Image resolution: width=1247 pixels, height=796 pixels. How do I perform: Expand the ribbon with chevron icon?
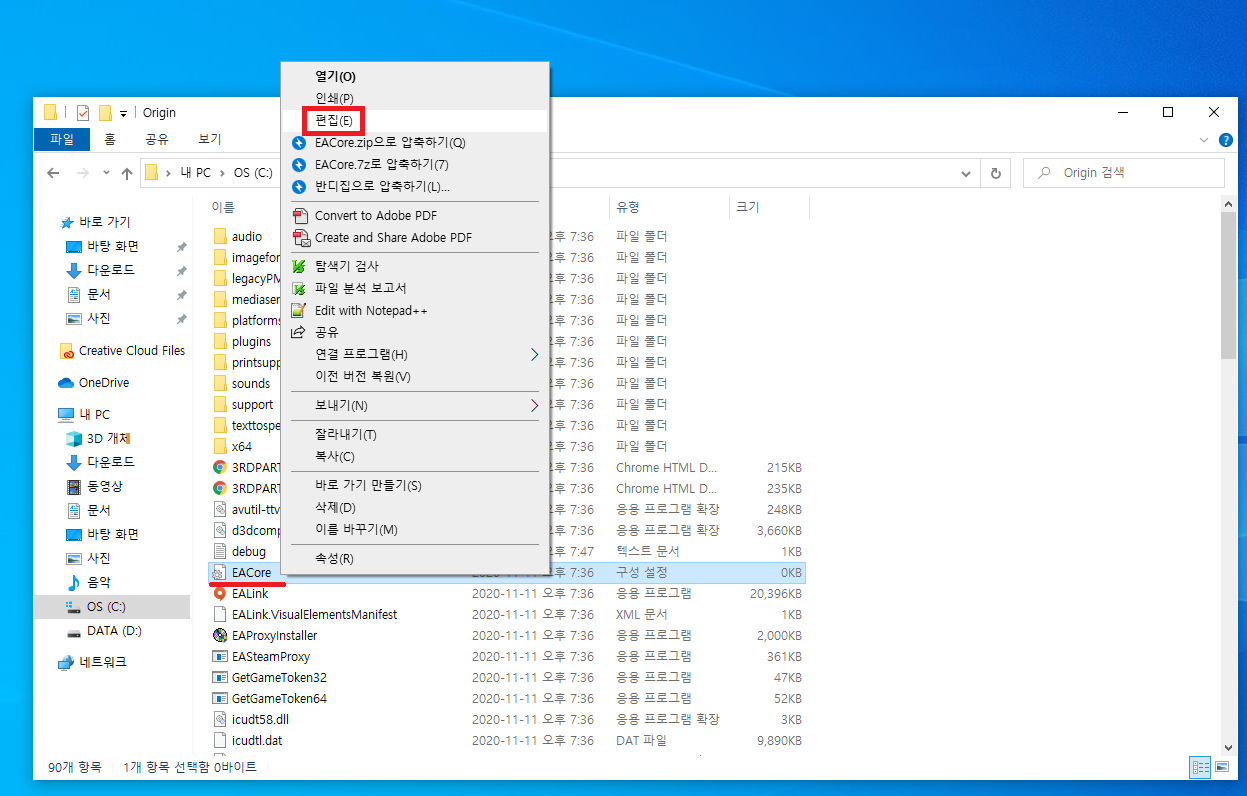point(1206,140)
